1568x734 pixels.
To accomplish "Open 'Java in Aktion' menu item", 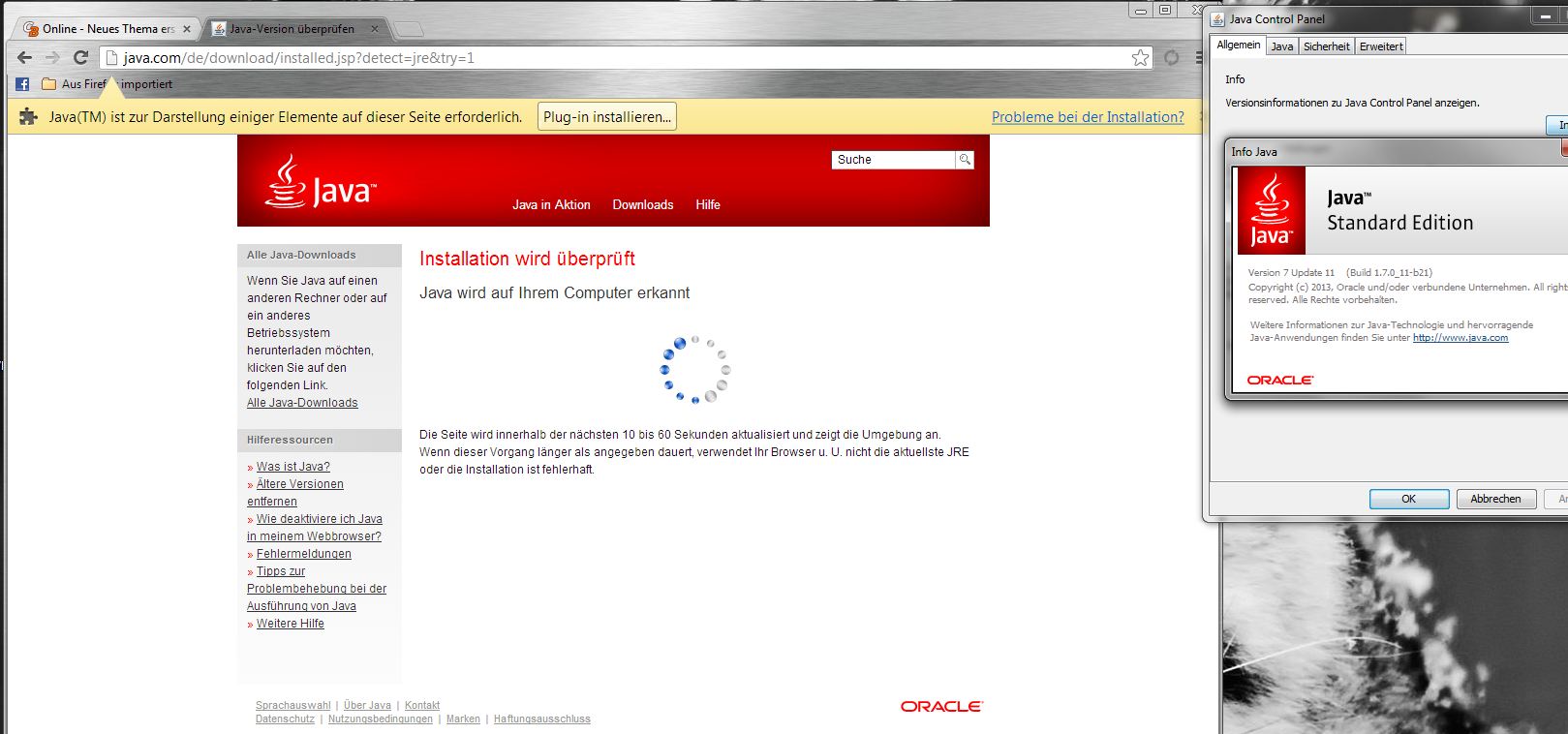I will [x=551, y=205].
